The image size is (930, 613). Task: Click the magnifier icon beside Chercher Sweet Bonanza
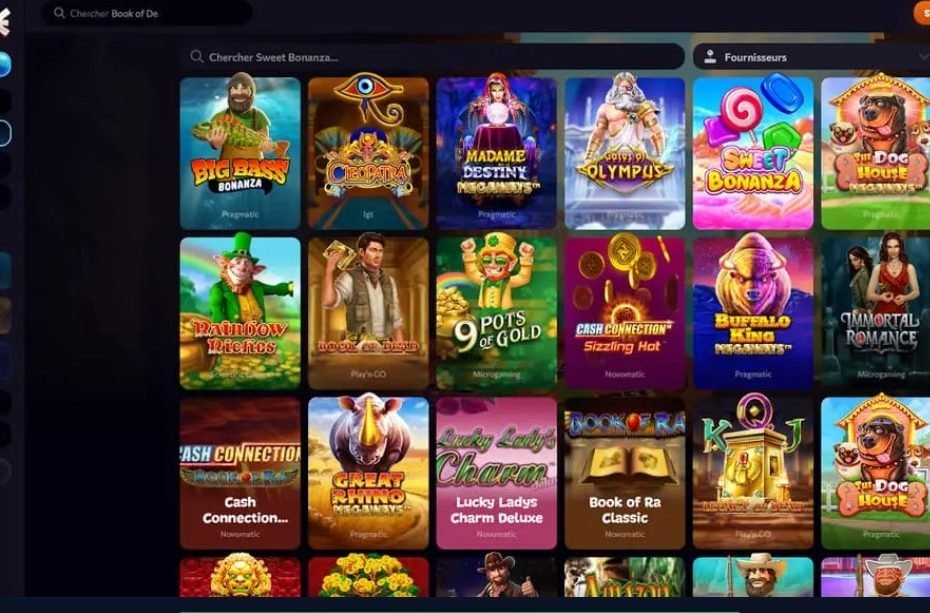[x=196, y=57]
